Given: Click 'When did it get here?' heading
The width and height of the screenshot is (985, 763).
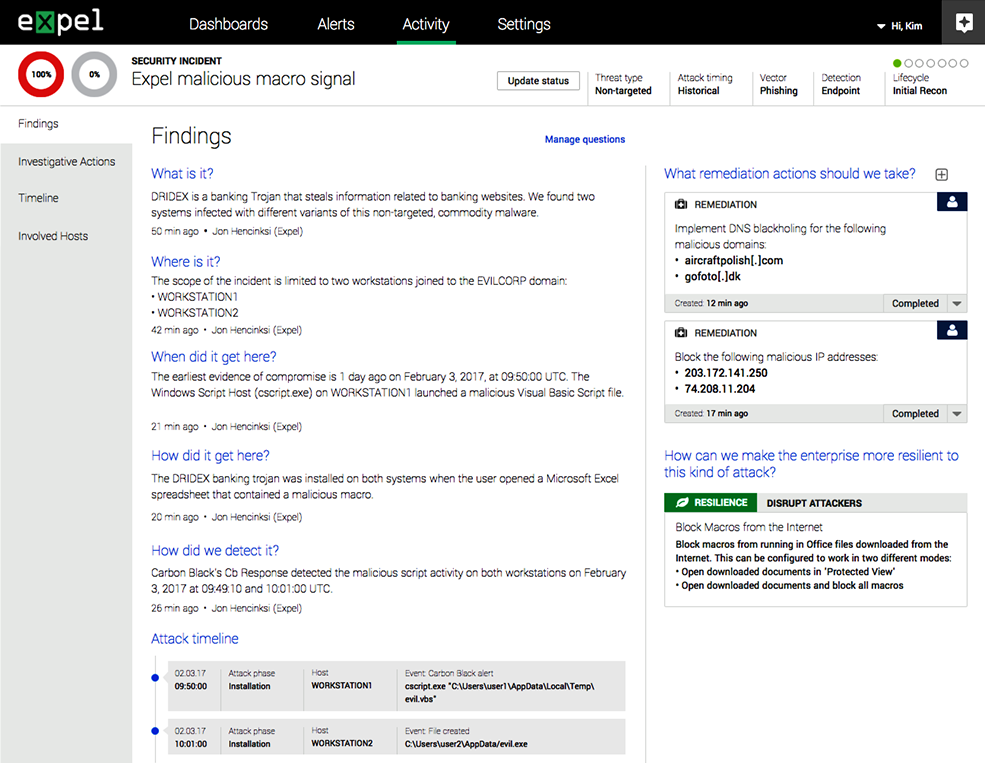Looking at the screenshot, I should tap(214, 357).
